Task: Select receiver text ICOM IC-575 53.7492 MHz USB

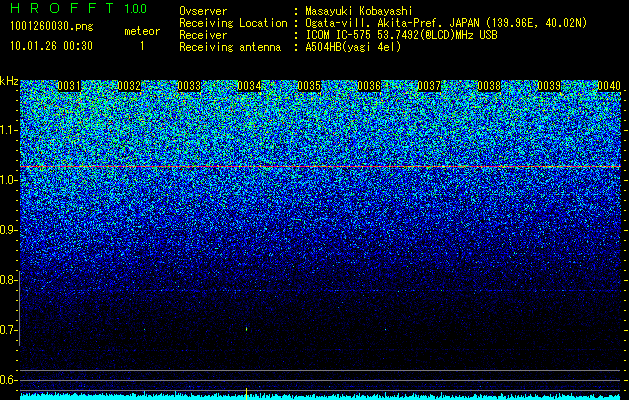Action: [x=401, y=35]
